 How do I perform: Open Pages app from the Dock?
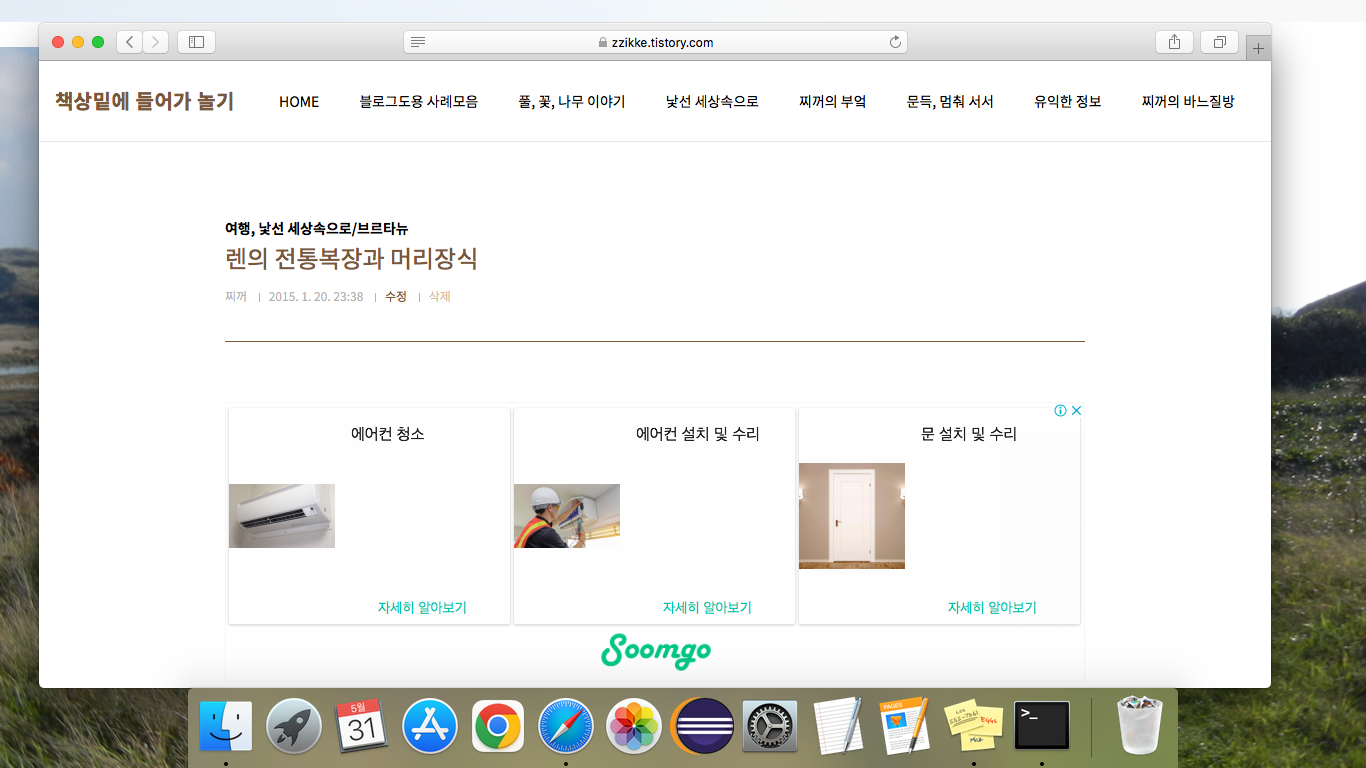(x=905, y=726)
